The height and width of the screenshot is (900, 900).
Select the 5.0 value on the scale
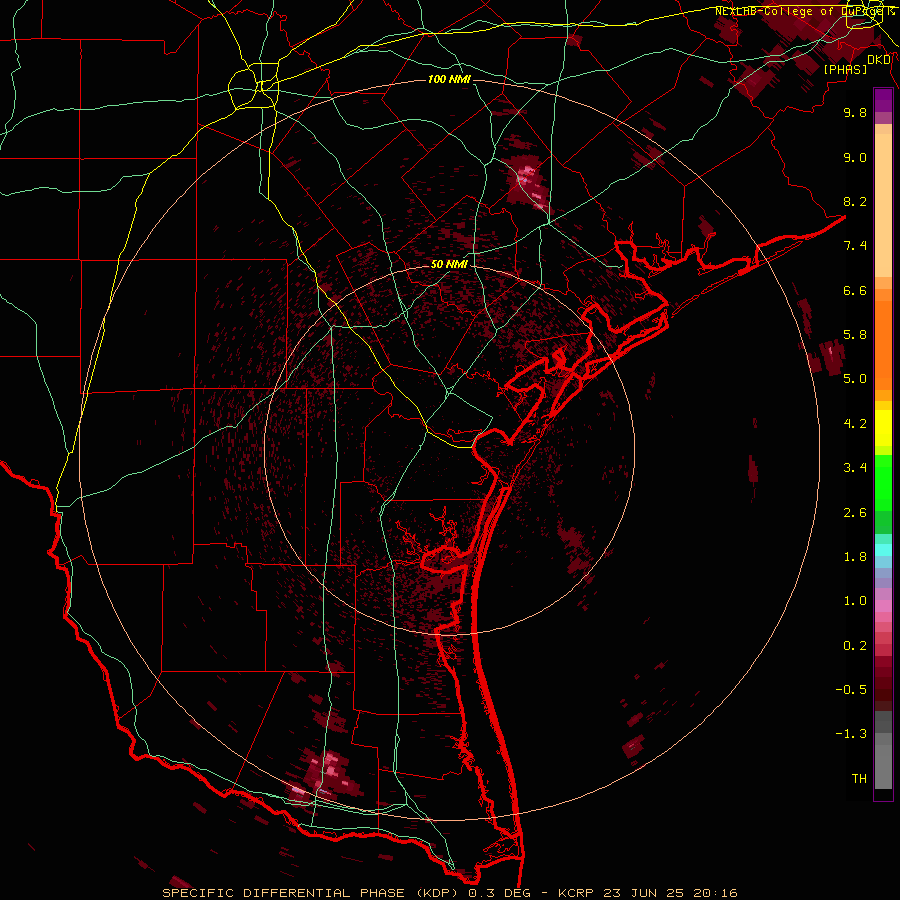855,379
